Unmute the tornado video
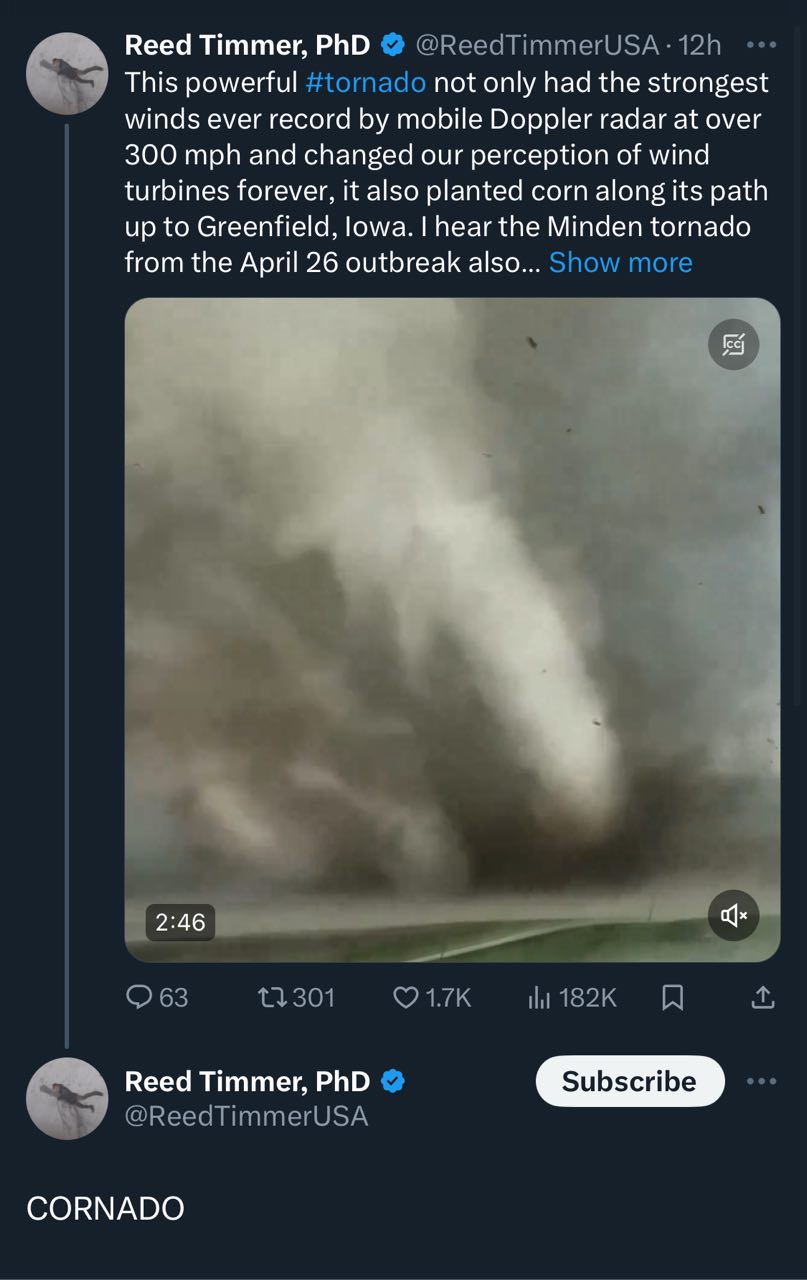Screen dimensions: 807x1280 (734, 916)
